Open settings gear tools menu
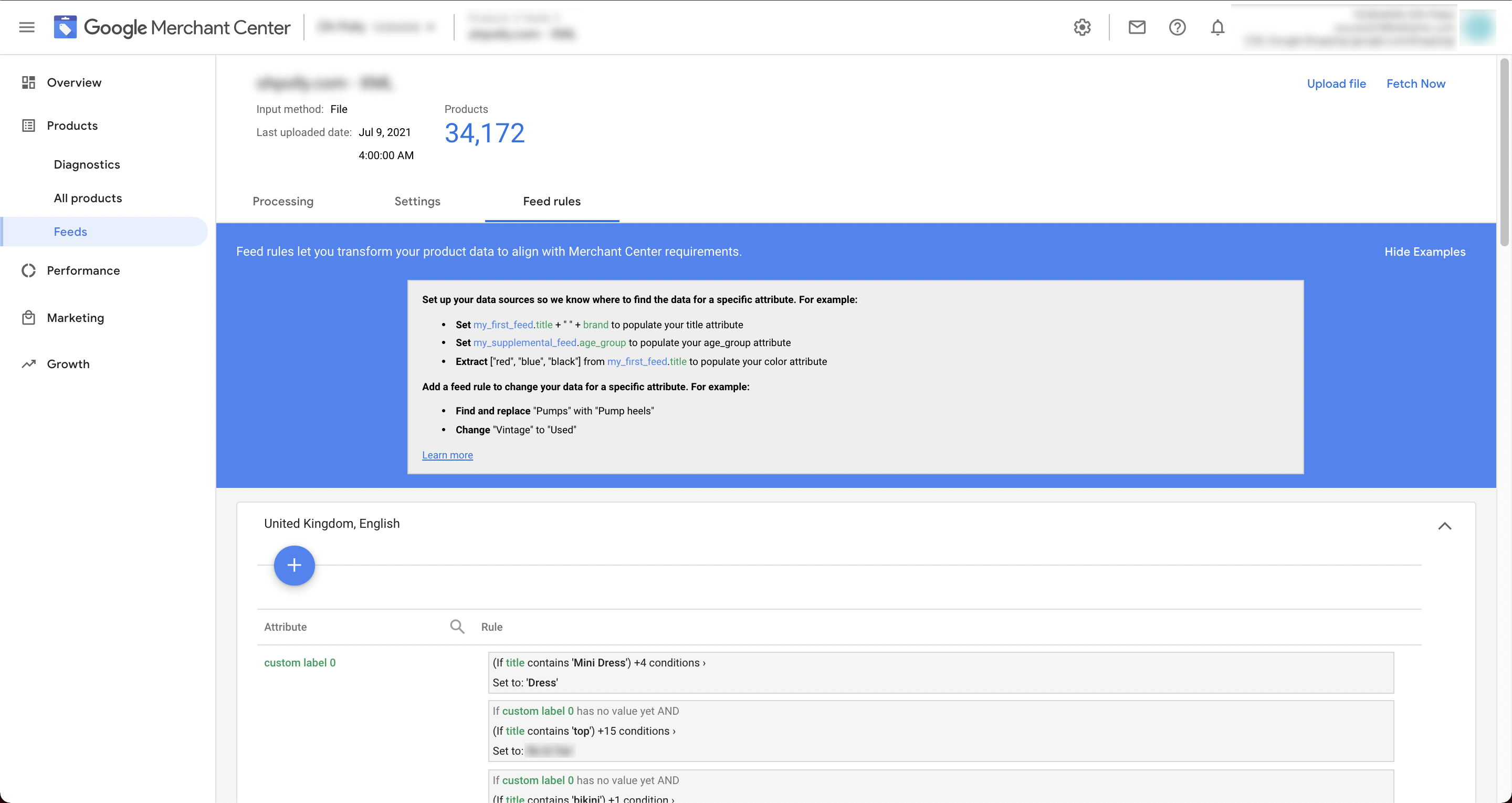 (1081, 27)
